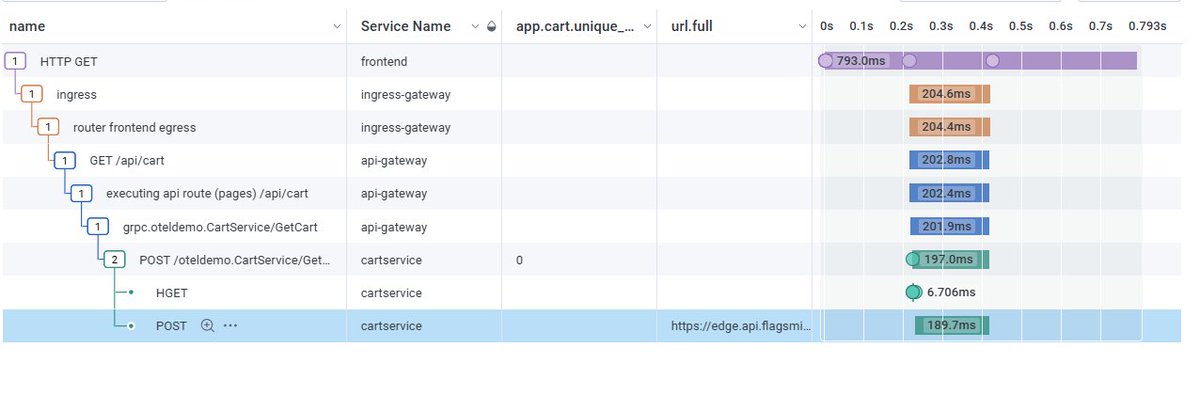Collapse the POST /oteldemo.CartService node with 2 children
This screenshot has width=1200, height=411.
[115, 259]
